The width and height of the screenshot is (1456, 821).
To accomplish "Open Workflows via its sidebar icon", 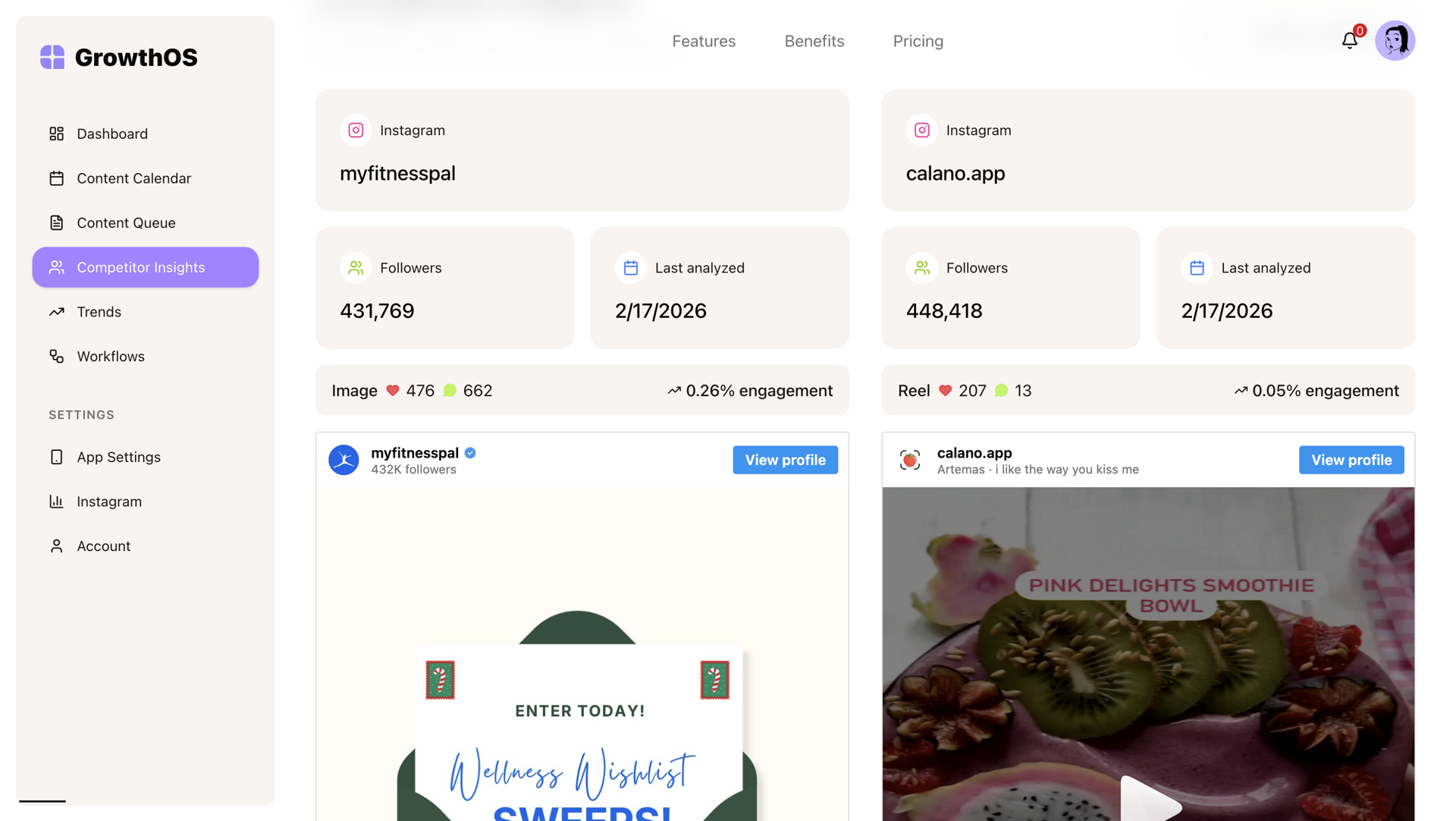I will click(56, 356).
